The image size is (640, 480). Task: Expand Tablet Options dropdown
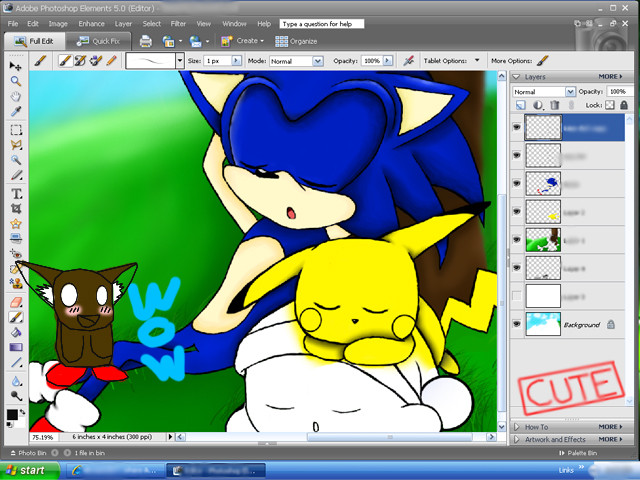pyautogui.click(x=477, y=60)
